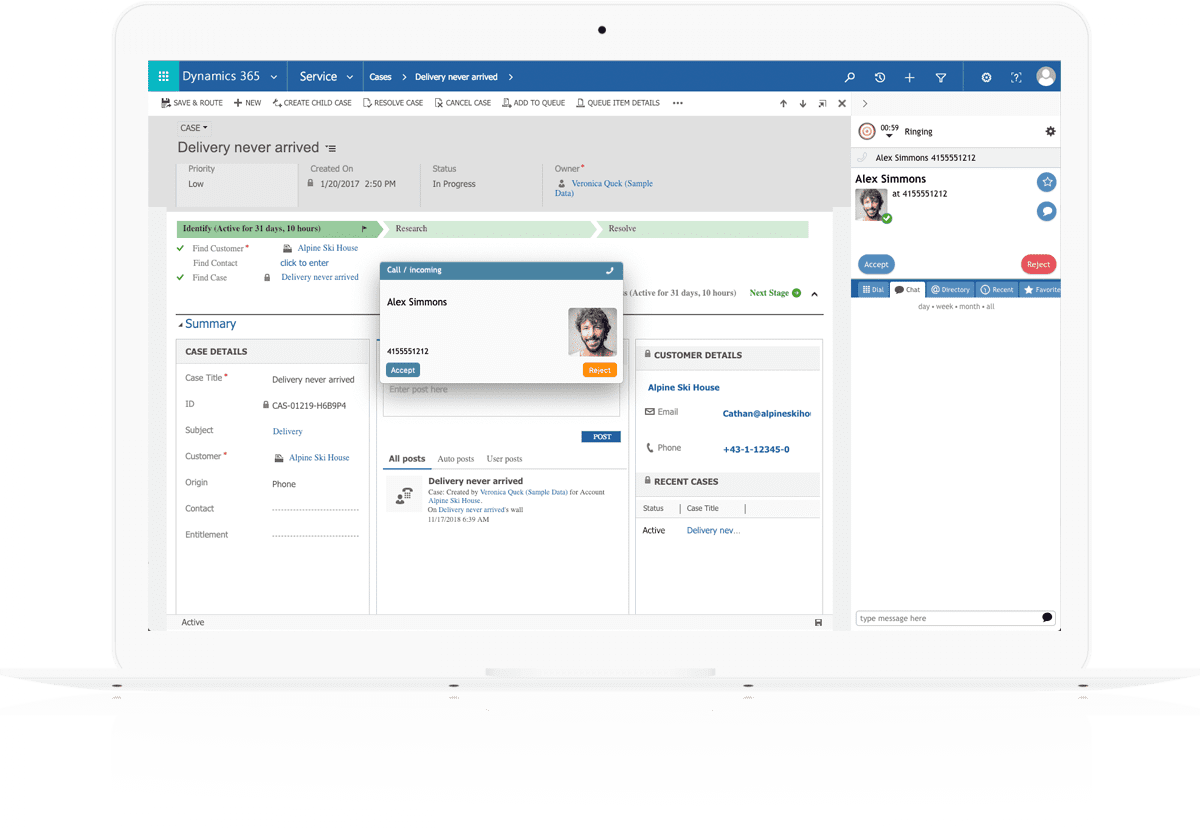Switch to the Favorites tab
The width and height of the screenshot is (1200, 828).
click(1041, 289)
